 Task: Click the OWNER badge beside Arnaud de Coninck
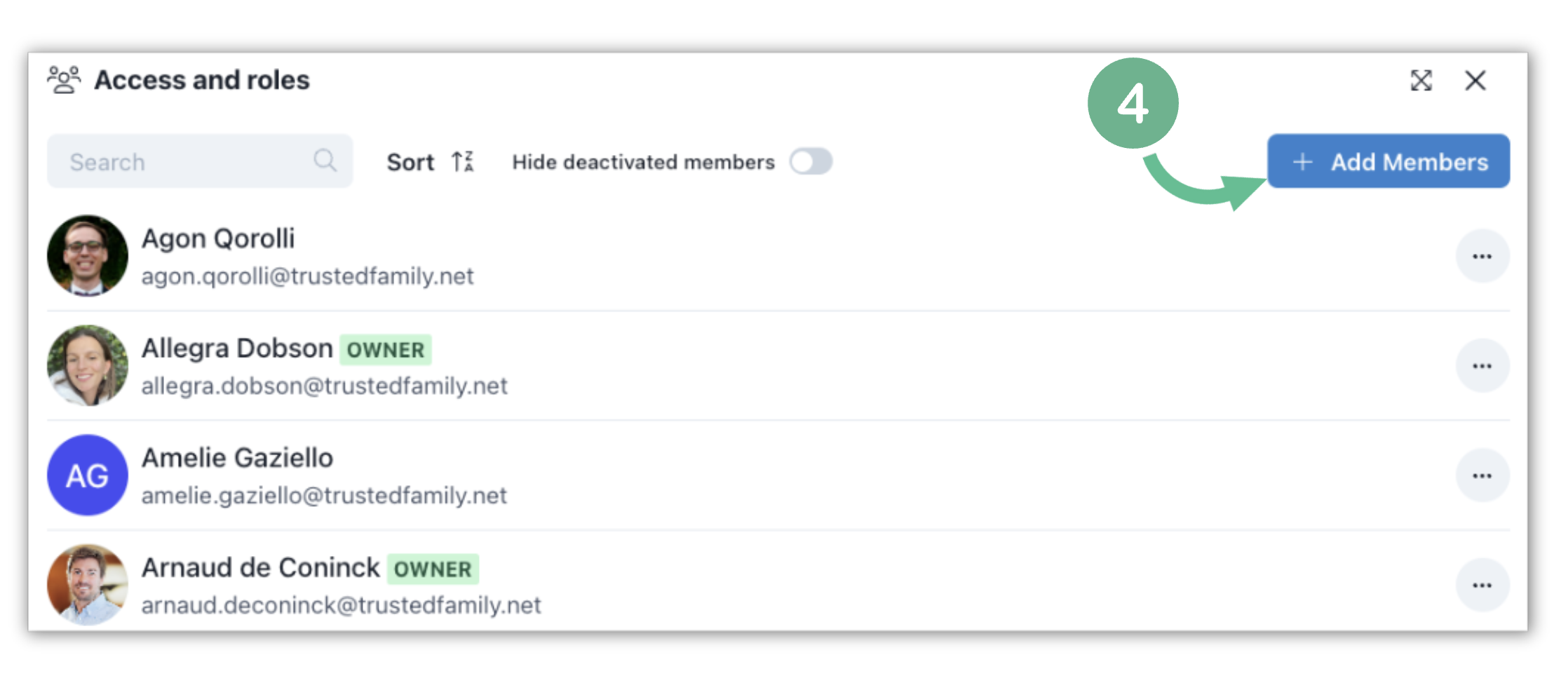click(x=433, y=569)
